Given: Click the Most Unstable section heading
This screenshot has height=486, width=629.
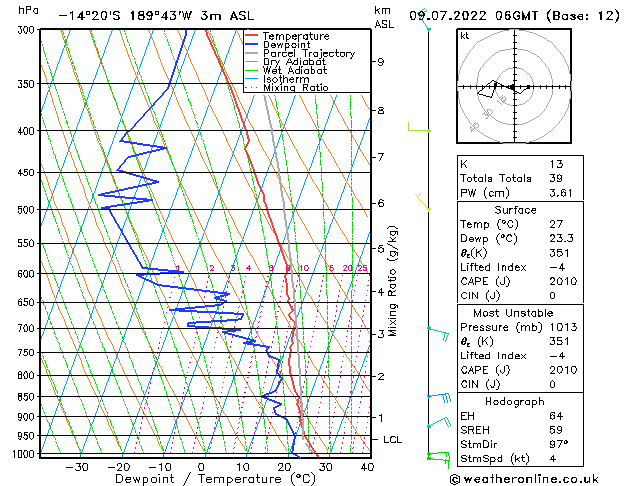Looking at the screenshot, I should pyautogui.click(x=513, y=313).
